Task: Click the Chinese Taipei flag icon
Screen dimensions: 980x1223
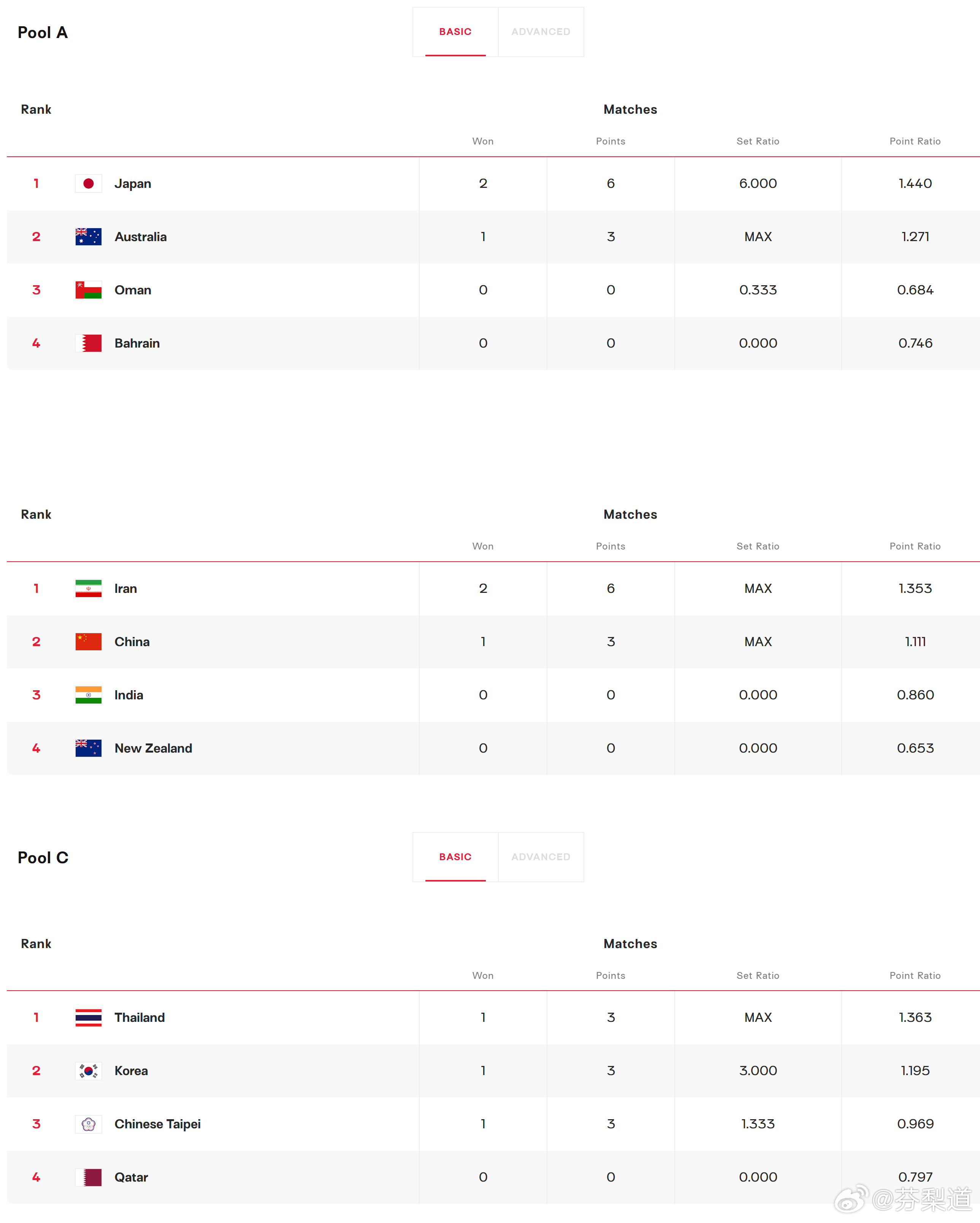Action: coord(89,1124)
